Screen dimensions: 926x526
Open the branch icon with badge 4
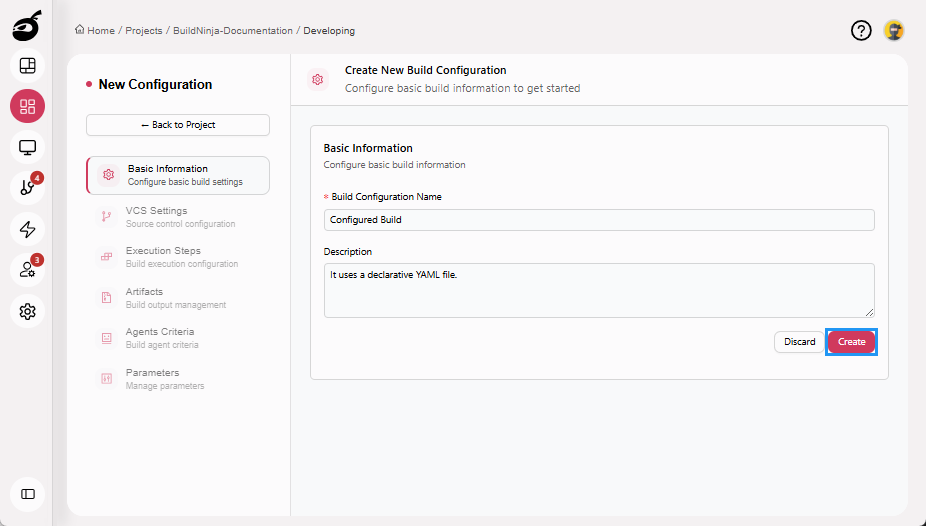pyautogui.click(x=28, y=188)
